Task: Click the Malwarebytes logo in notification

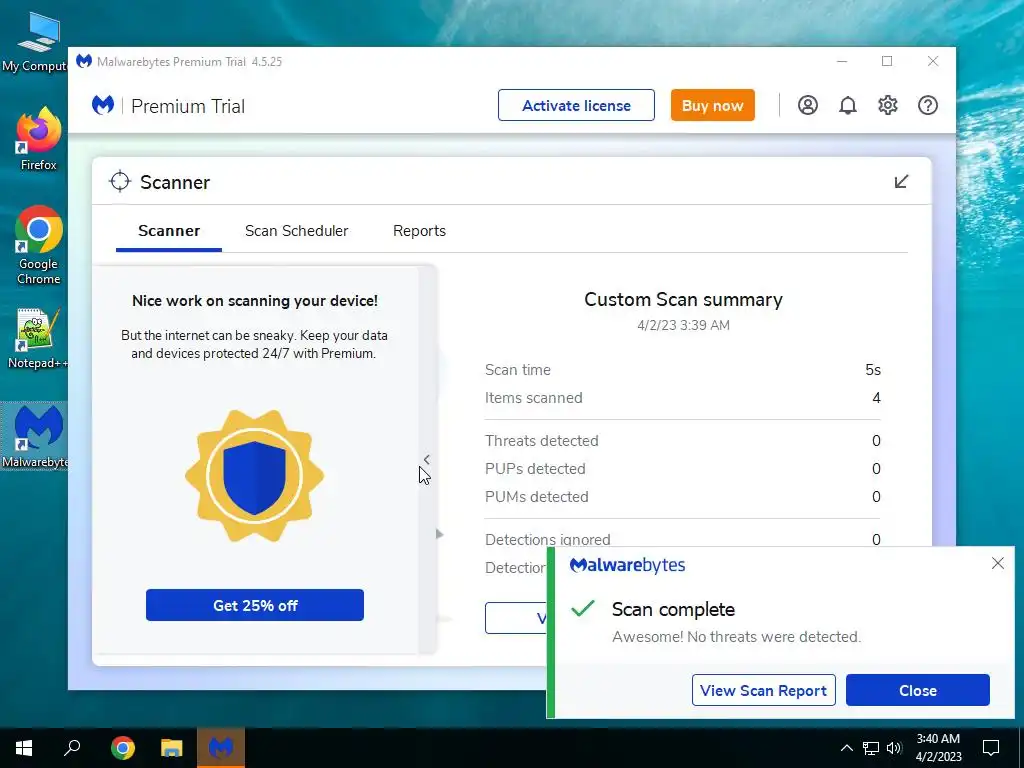Action: click(627, 565)
